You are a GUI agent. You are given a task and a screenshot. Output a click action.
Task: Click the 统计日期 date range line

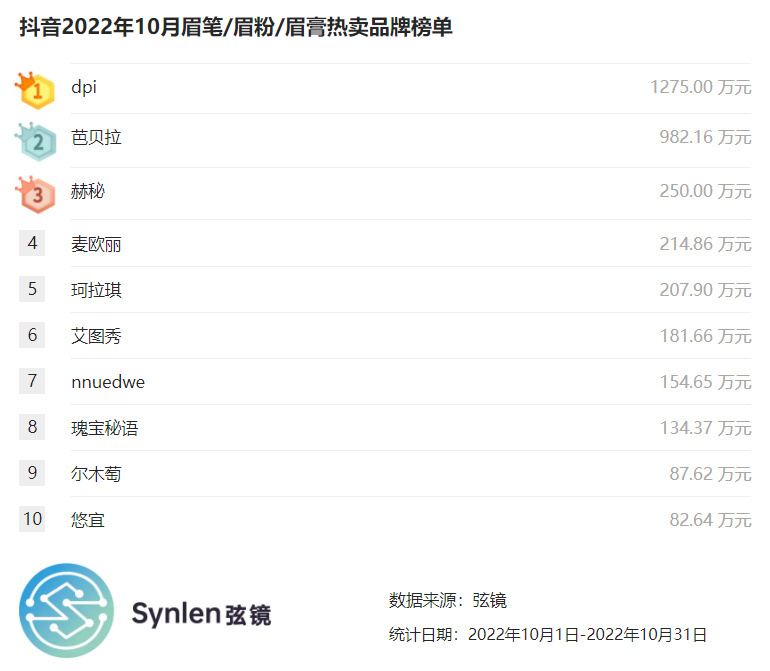[x=548, y=635]
